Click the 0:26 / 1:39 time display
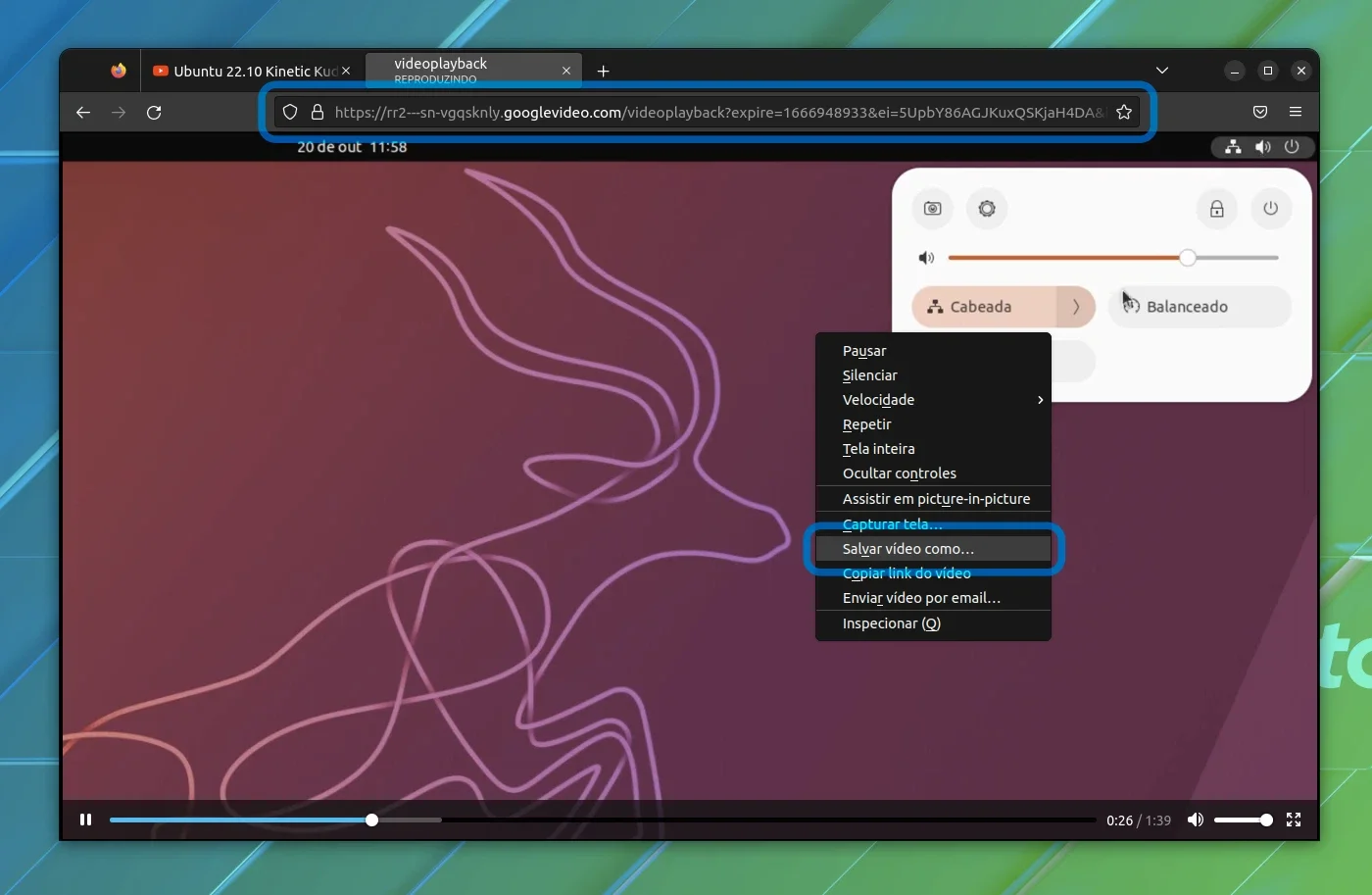This screenshot has height=895, width=1372. tap(1139, 820)
